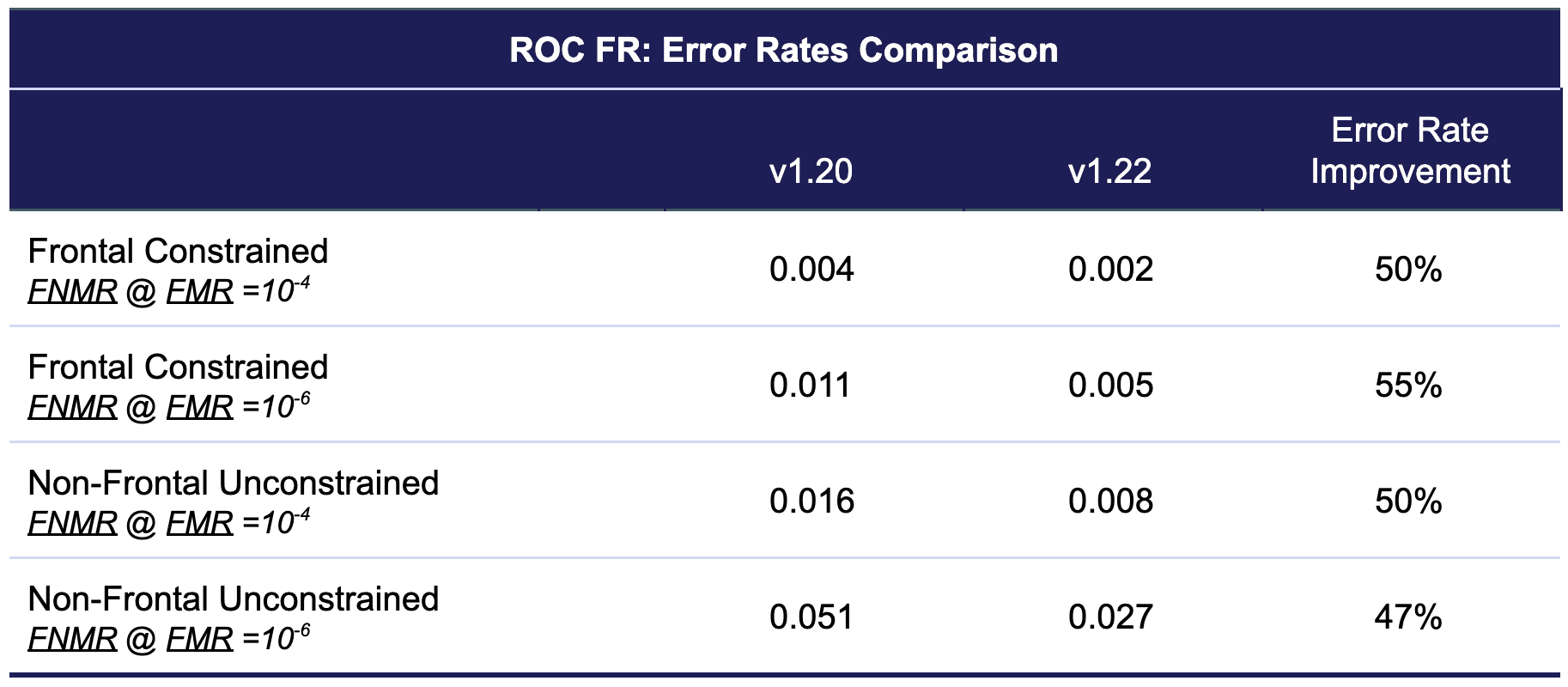Click the "Error Rate Improvement" column header
The height and width of the screenshot is (687, 1568).
click(1410, 151)
